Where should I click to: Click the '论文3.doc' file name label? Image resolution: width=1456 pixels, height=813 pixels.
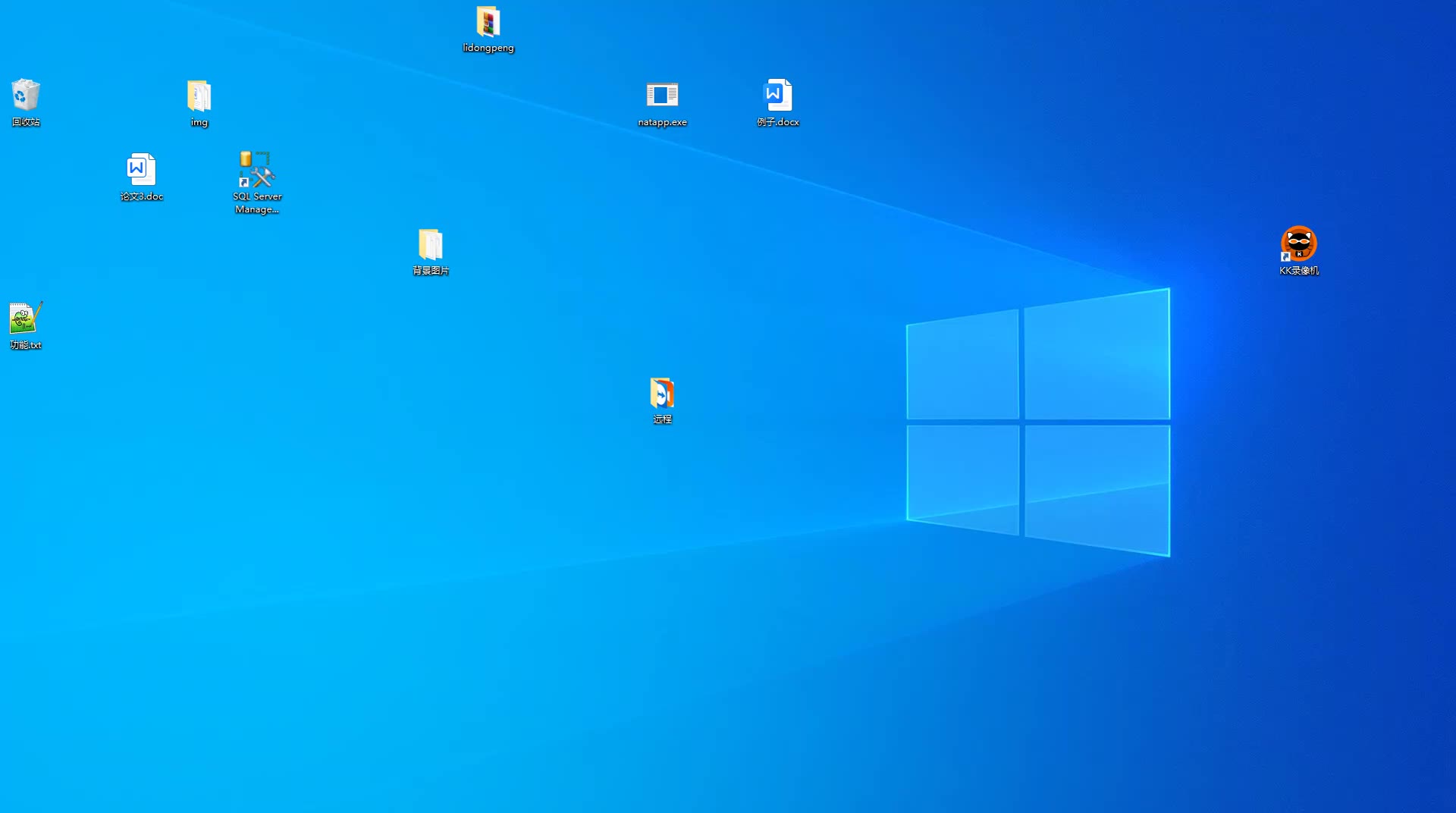(142, 196)
